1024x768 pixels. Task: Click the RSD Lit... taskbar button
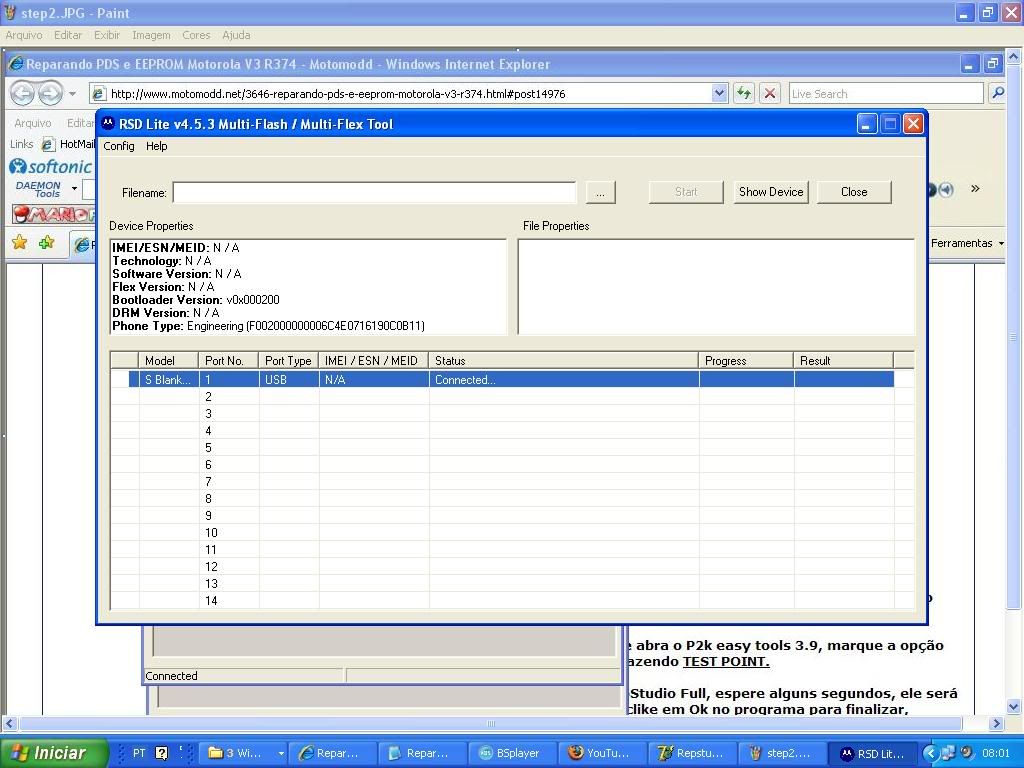pos(873,753)
